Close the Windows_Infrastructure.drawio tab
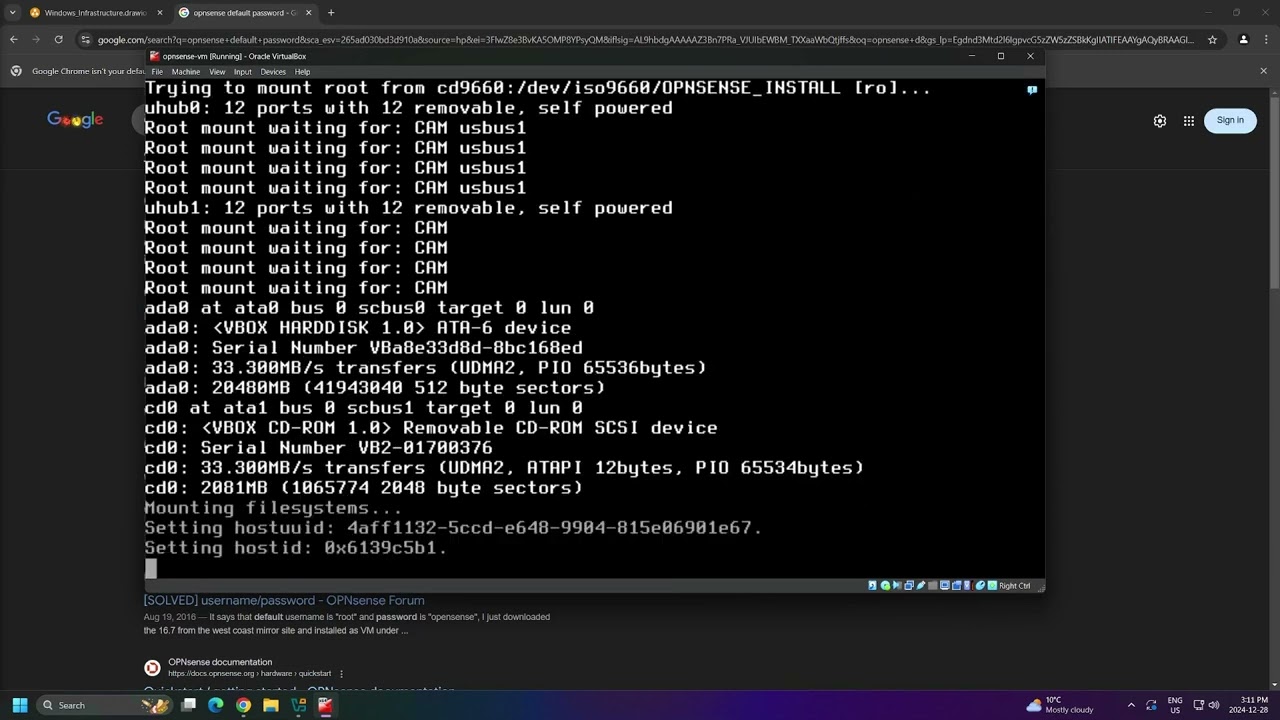The image size is (1280, 720). tap(159, 13)
